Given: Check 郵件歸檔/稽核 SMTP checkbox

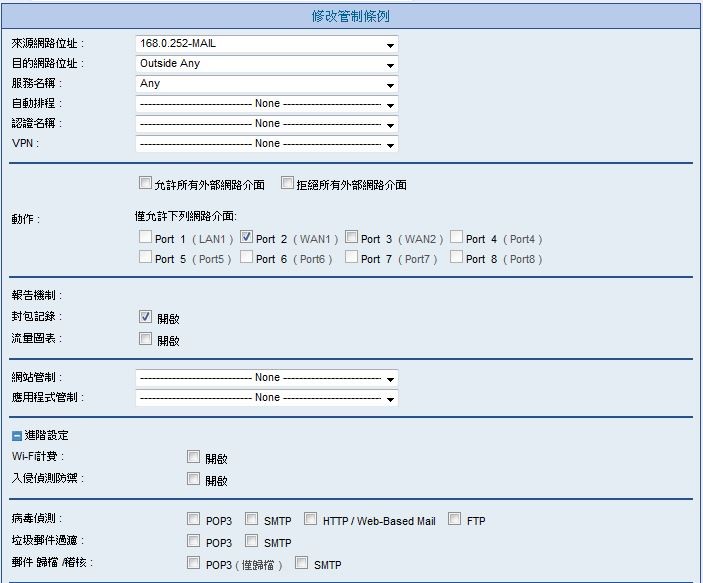Looking at the screenshot, I should (x=301, y=562).
